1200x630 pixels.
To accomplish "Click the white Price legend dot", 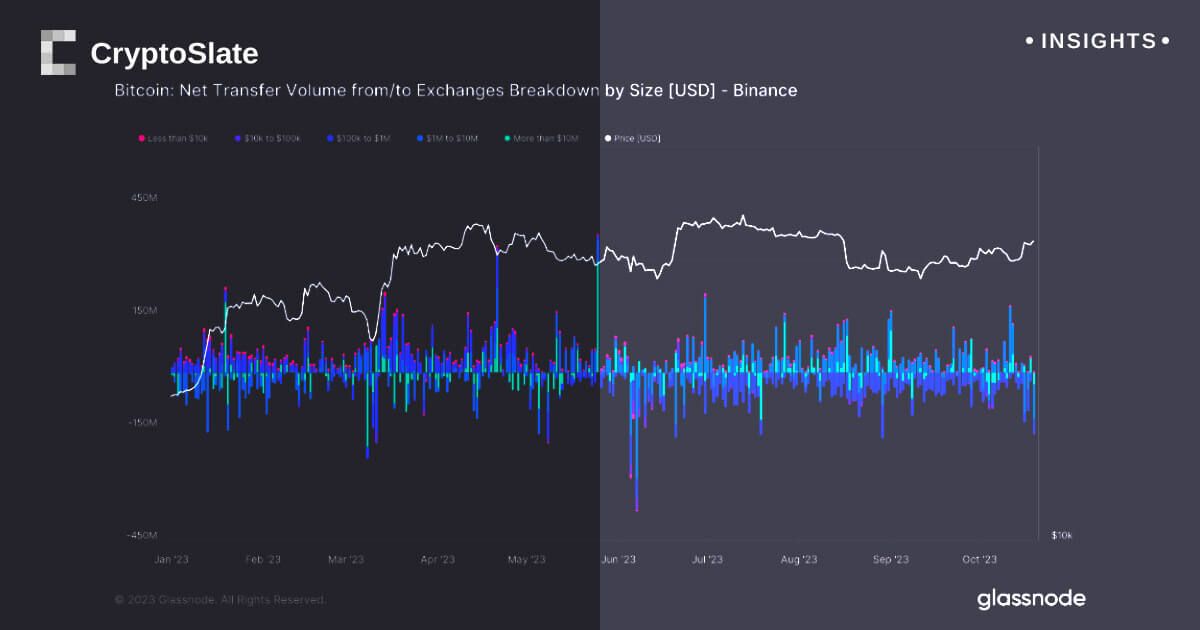I will (x=607, y=138).
